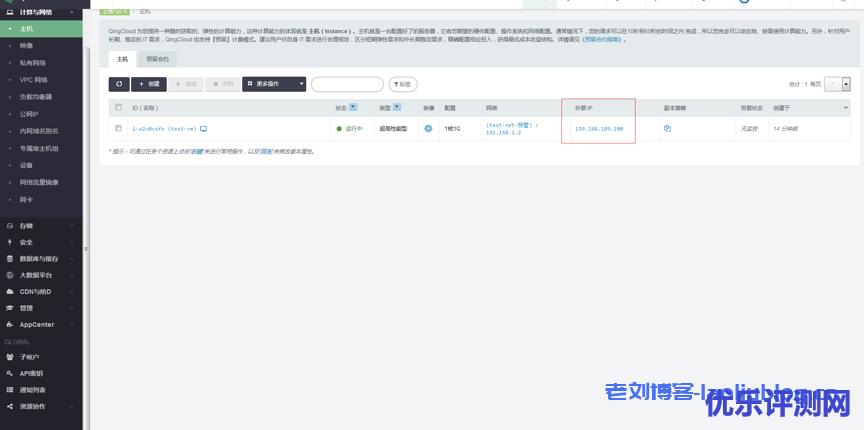
Task: Click the 右键 link in the hint text
Action: pyautogui.click(x=197, y=152)
